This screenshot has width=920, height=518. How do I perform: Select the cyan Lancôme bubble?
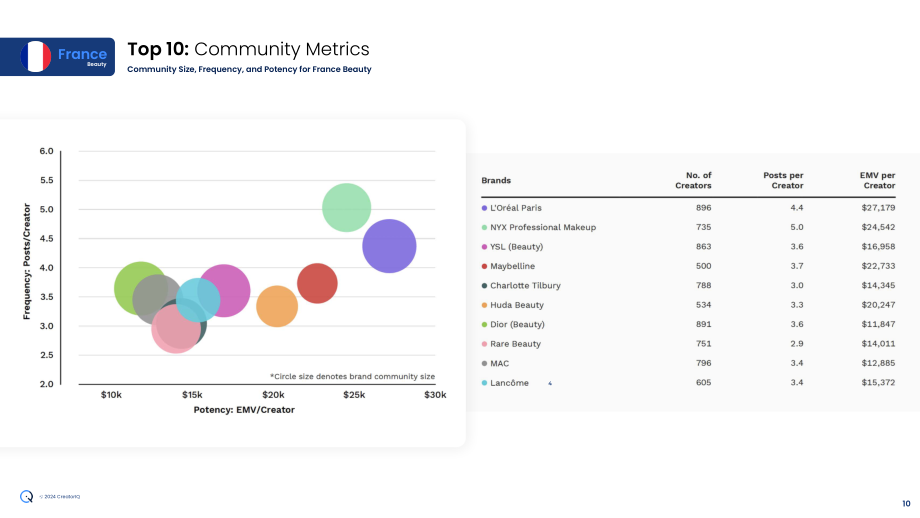[198, 300]
